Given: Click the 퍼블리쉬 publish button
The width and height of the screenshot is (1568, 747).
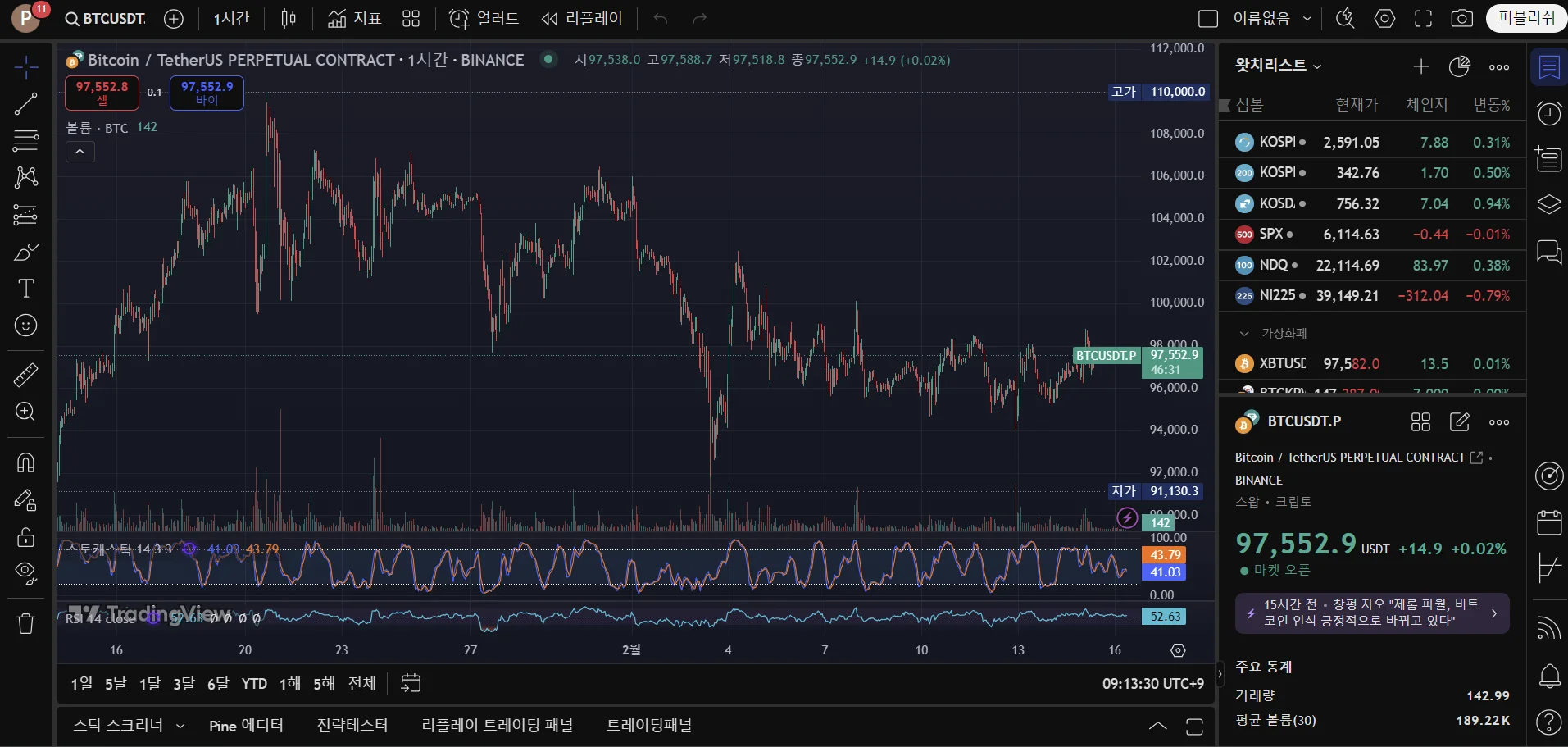Looking at the screenshot, I should point(1526,18).
